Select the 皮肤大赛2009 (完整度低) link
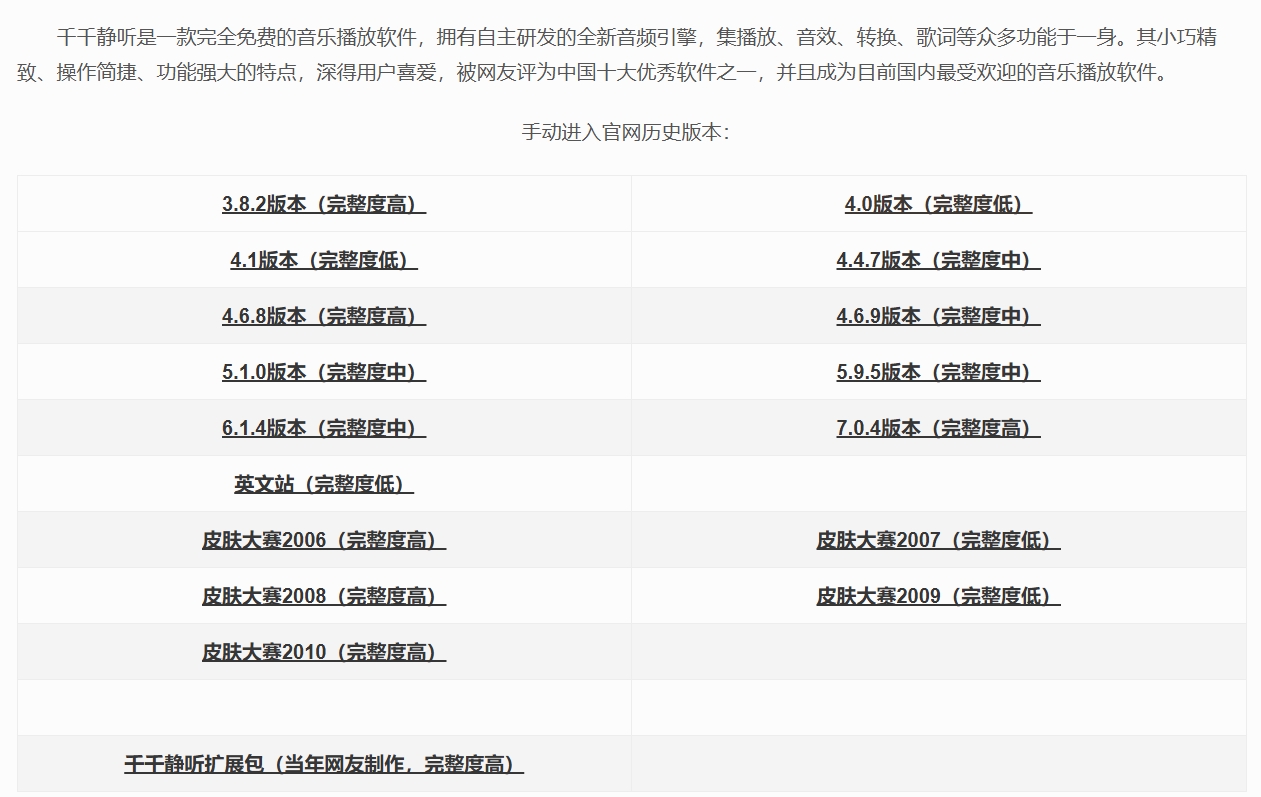This screenshot has width=1261, height=797. point(938,596)
